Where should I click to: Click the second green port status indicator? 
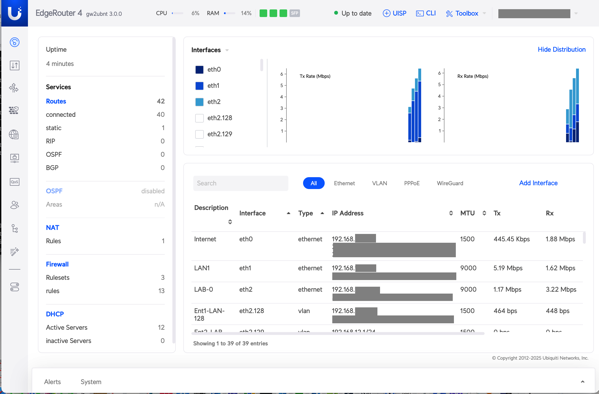273,13
